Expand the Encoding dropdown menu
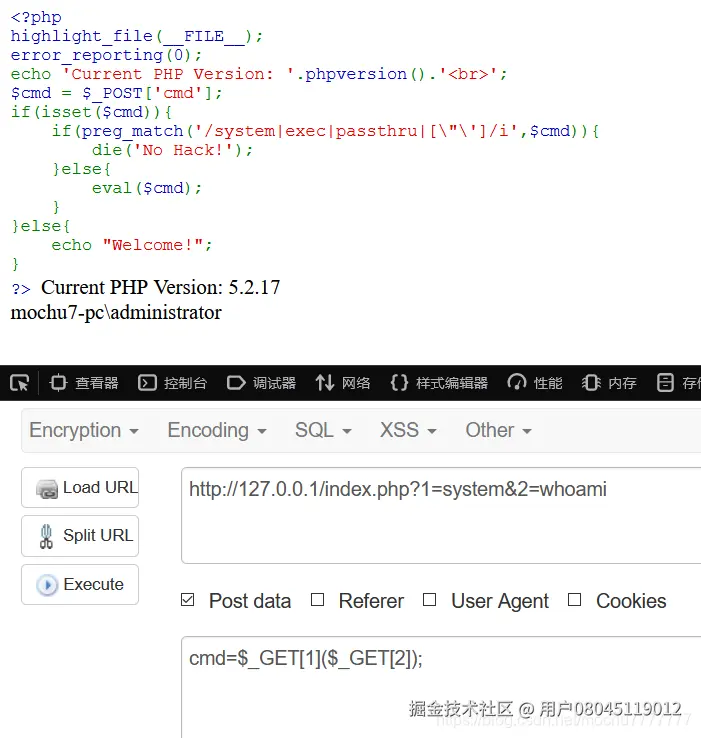 click(x=217, y=430)
